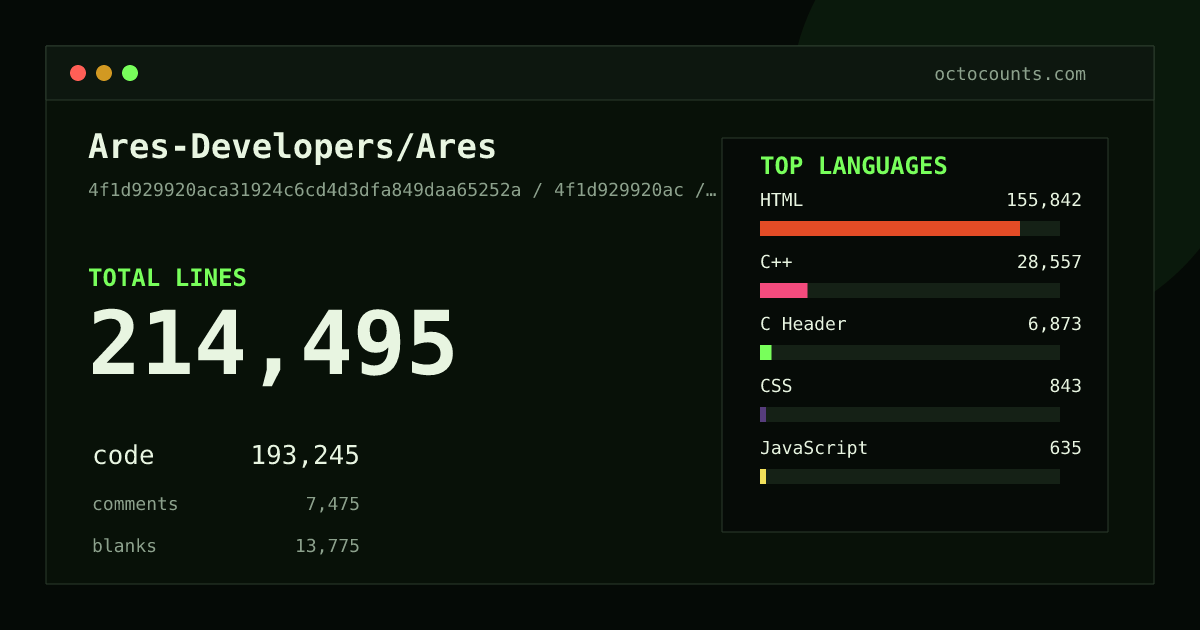The width and height of the screenshot is (1200, 630).
Task: Click the green C Header progress bar
Action: pos(766,352)
